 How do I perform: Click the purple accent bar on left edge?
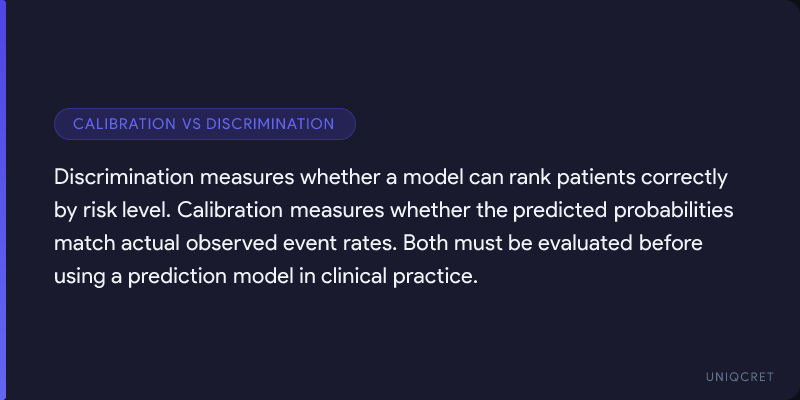(3, 200)
